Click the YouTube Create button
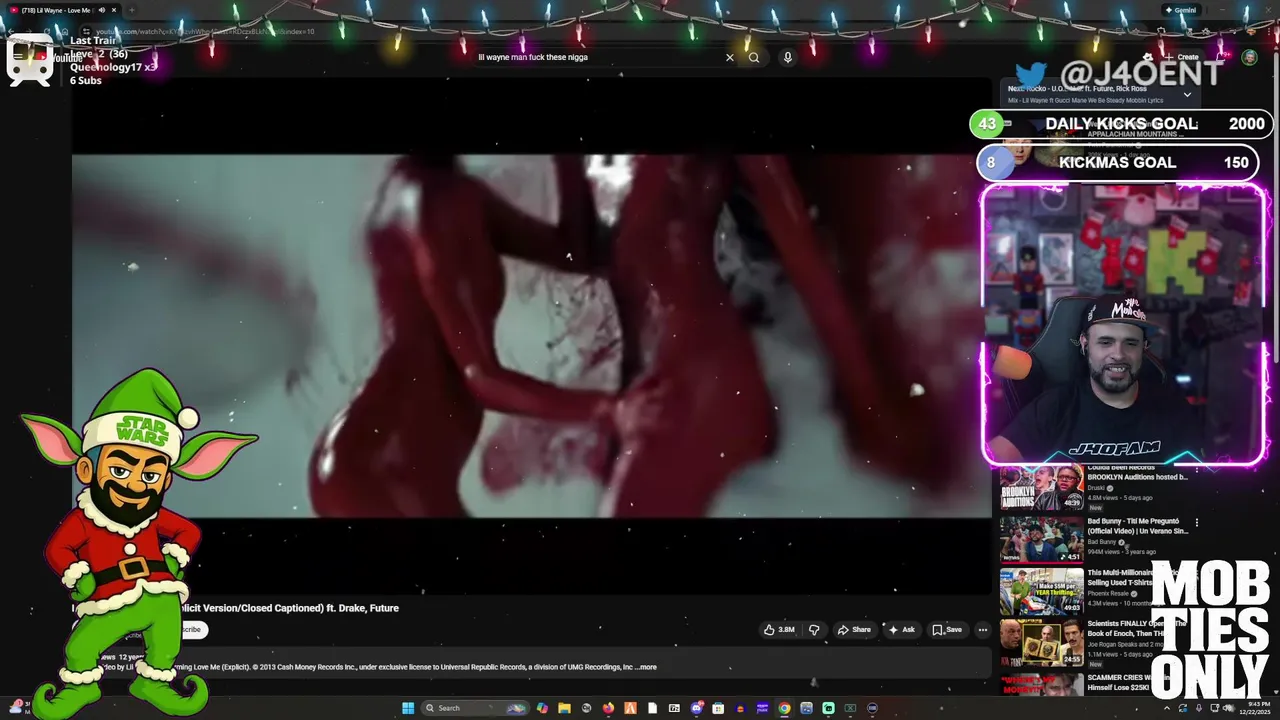 tap(1182, 57)
